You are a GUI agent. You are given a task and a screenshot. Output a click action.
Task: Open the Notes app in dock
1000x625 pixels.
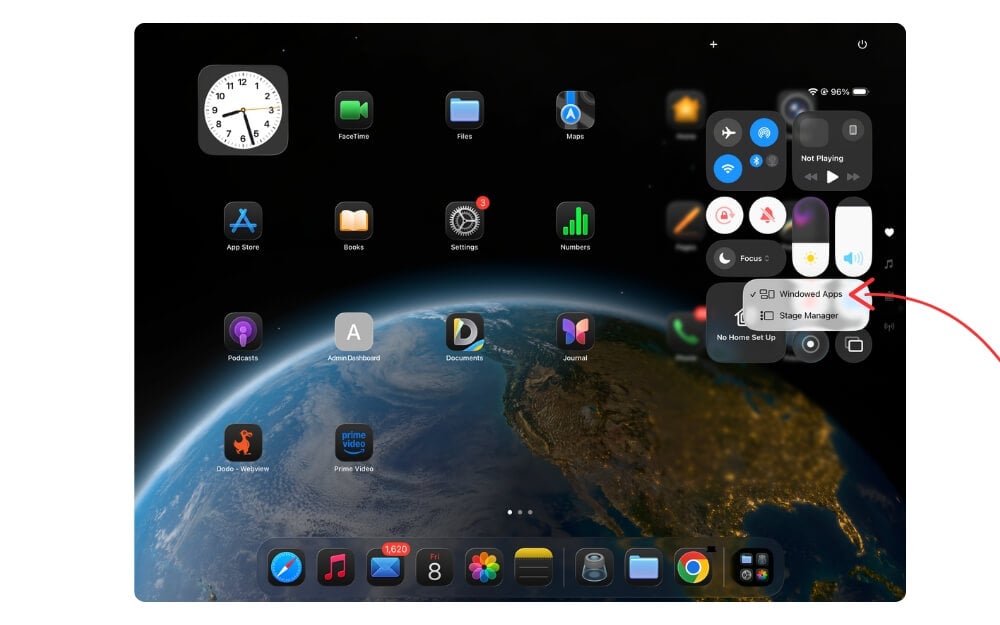(x=533, y=567)
